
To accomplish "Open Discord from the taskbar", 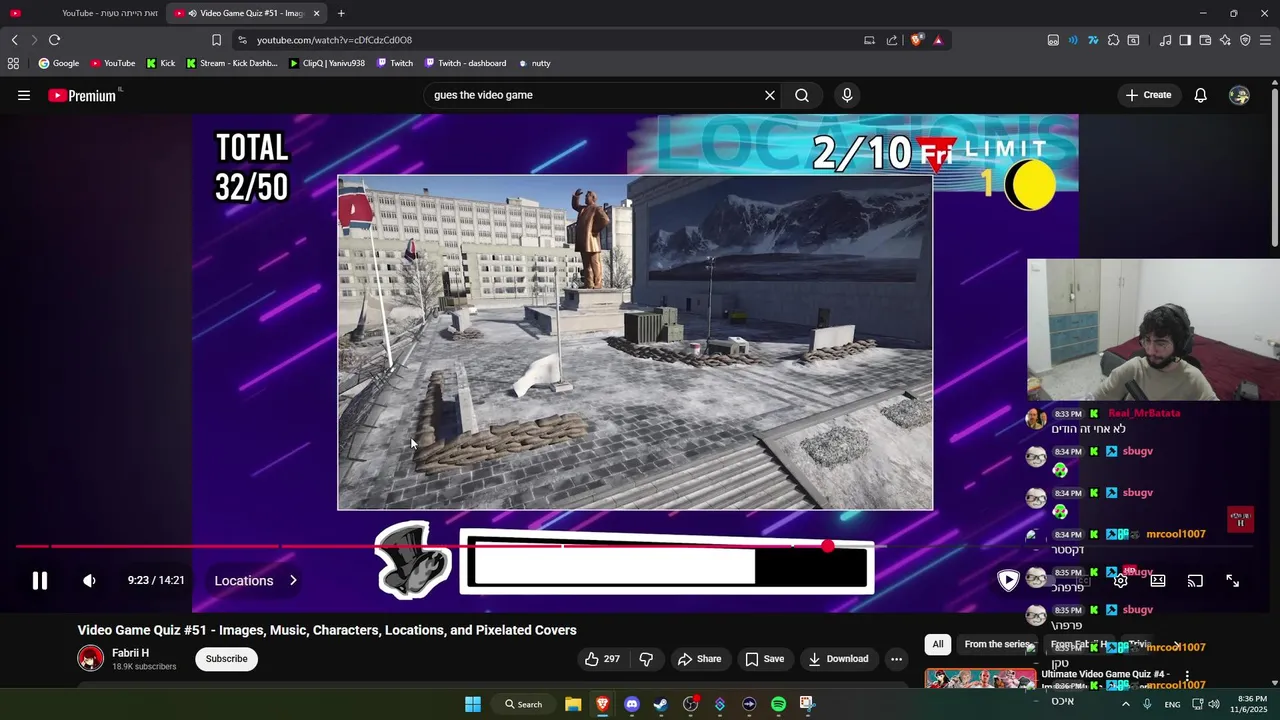I will 631,704.
